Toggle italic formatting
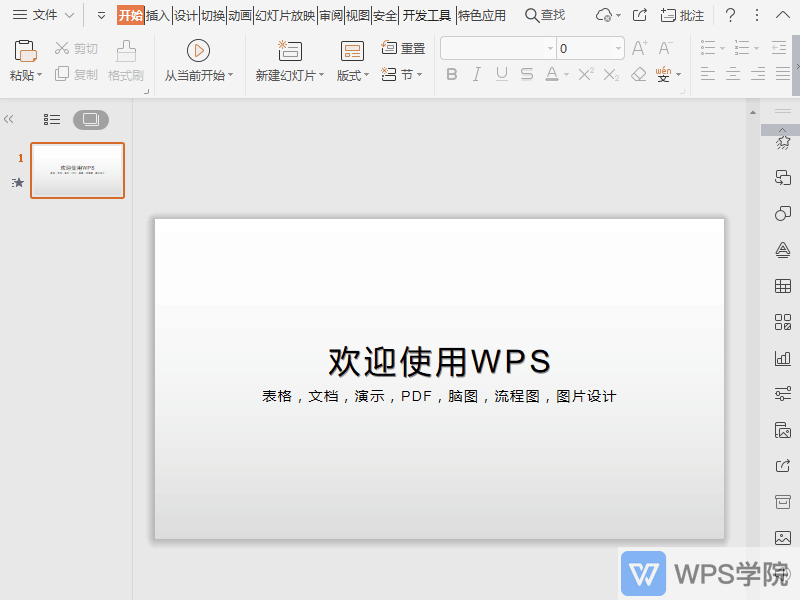This screenshot has height=600, width=800. point(477,74)
